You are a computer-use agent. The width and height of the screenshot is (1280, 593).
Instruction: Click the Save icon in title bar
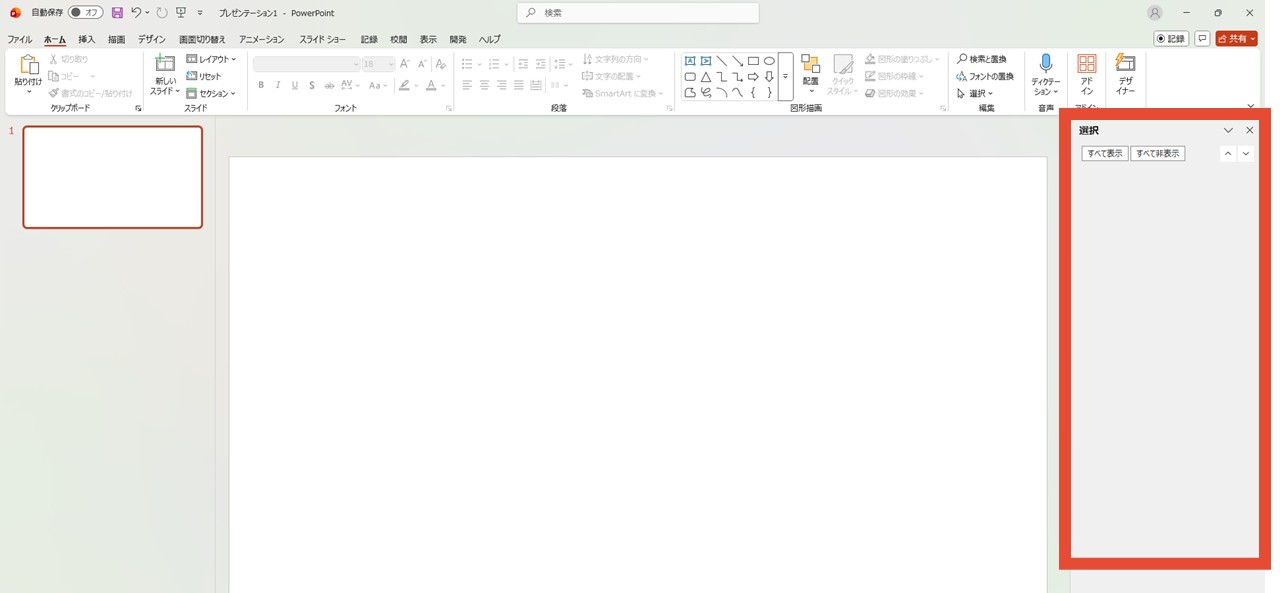[x=117, y=13]
